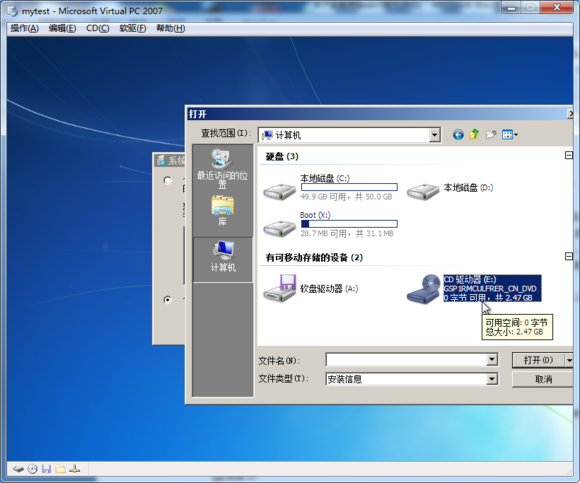Click the 系统 title of background dialog

[x=176, y=161]
